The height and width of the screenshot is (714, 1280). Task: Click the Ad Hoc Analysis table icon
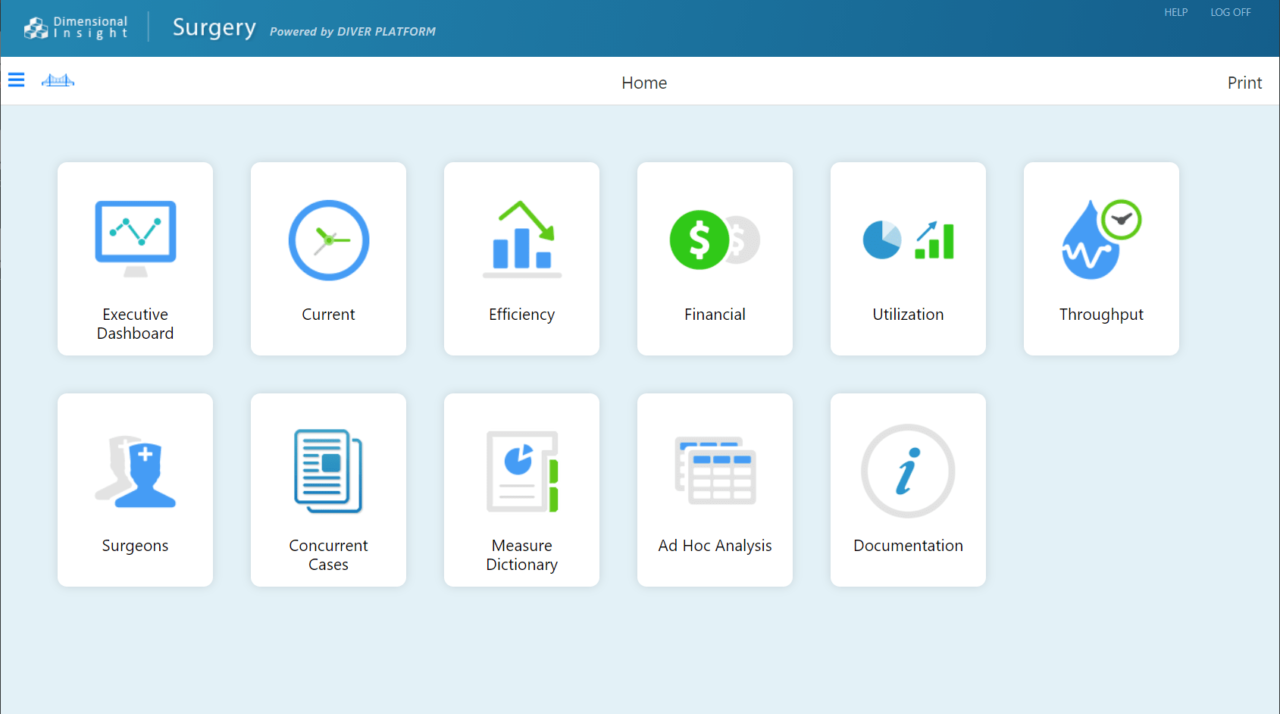click(x=714, y=471)
